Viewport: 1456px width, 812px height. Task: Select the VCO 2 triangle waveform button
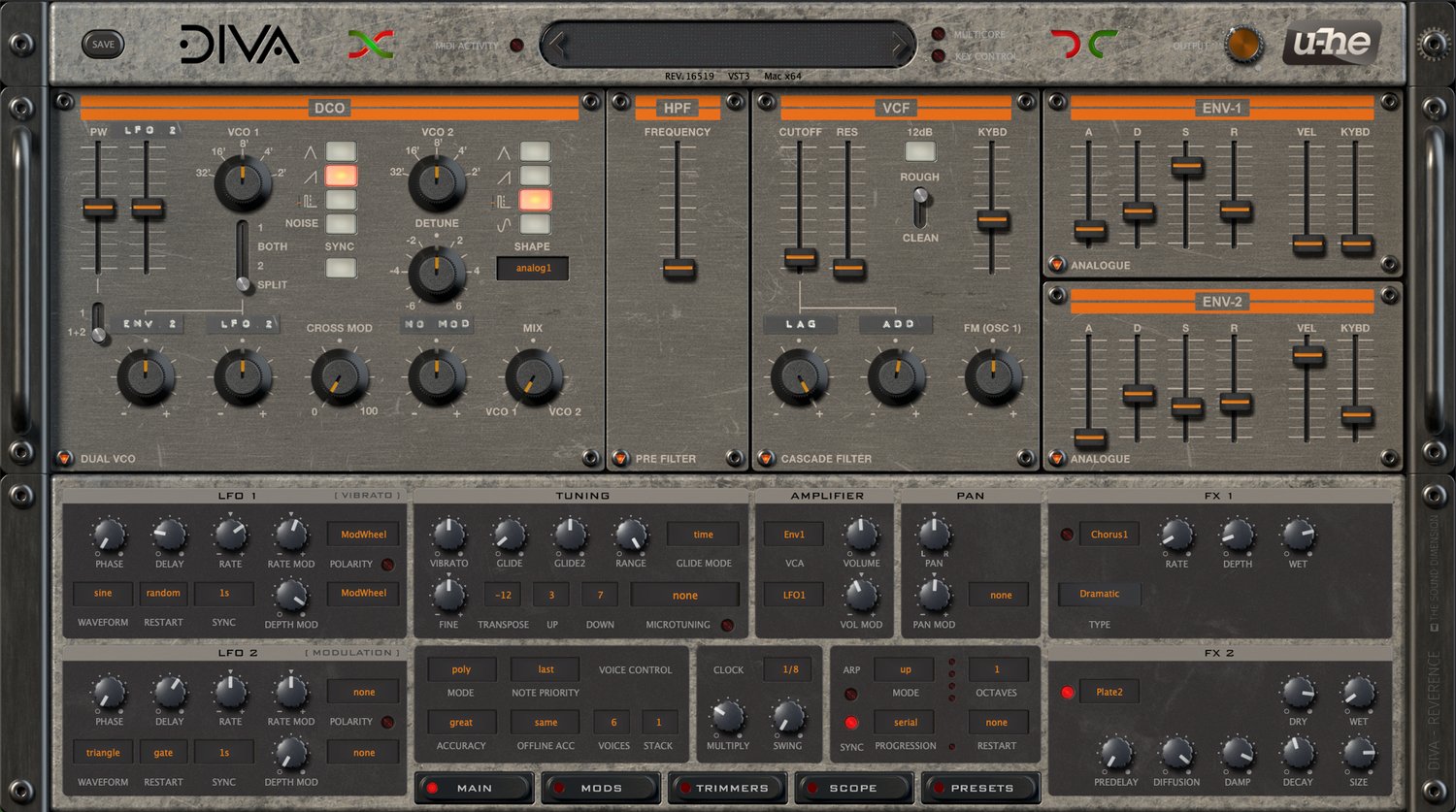535,151
